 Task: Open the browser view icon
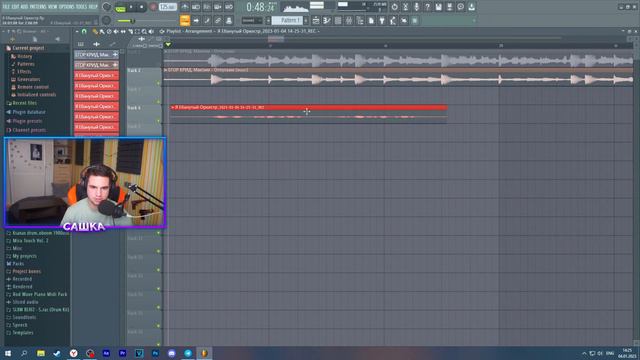coord(360,20)
